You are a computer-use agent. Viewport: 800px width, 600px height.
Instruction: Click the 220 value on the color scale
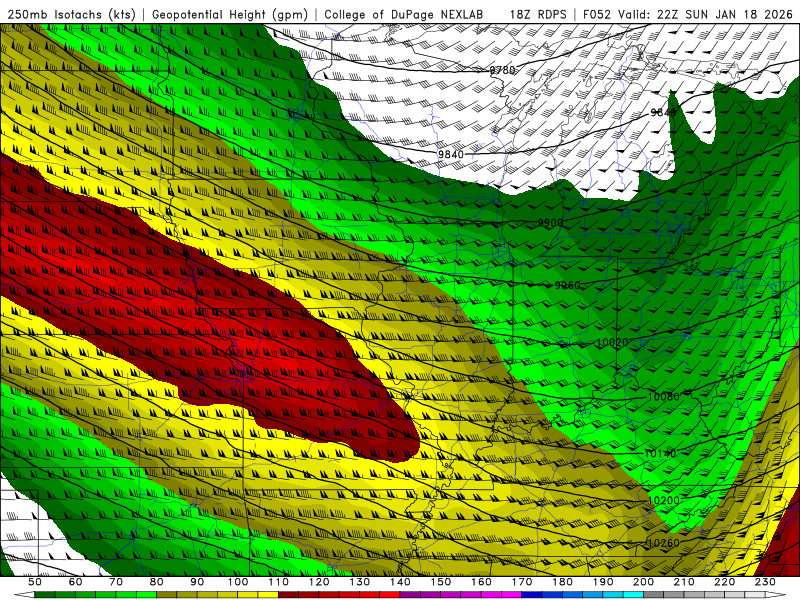tap(725, 582)
